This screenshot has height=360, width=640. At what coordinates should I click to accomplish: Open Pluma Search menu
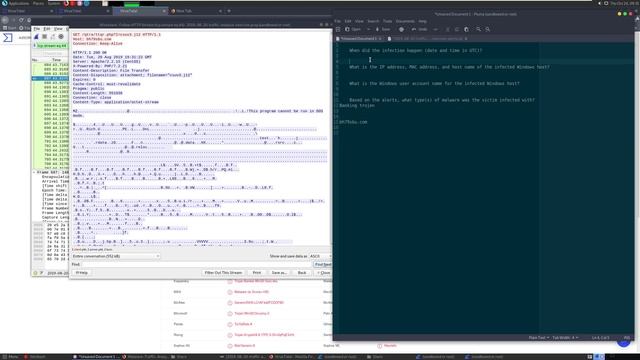pos(373,21)
